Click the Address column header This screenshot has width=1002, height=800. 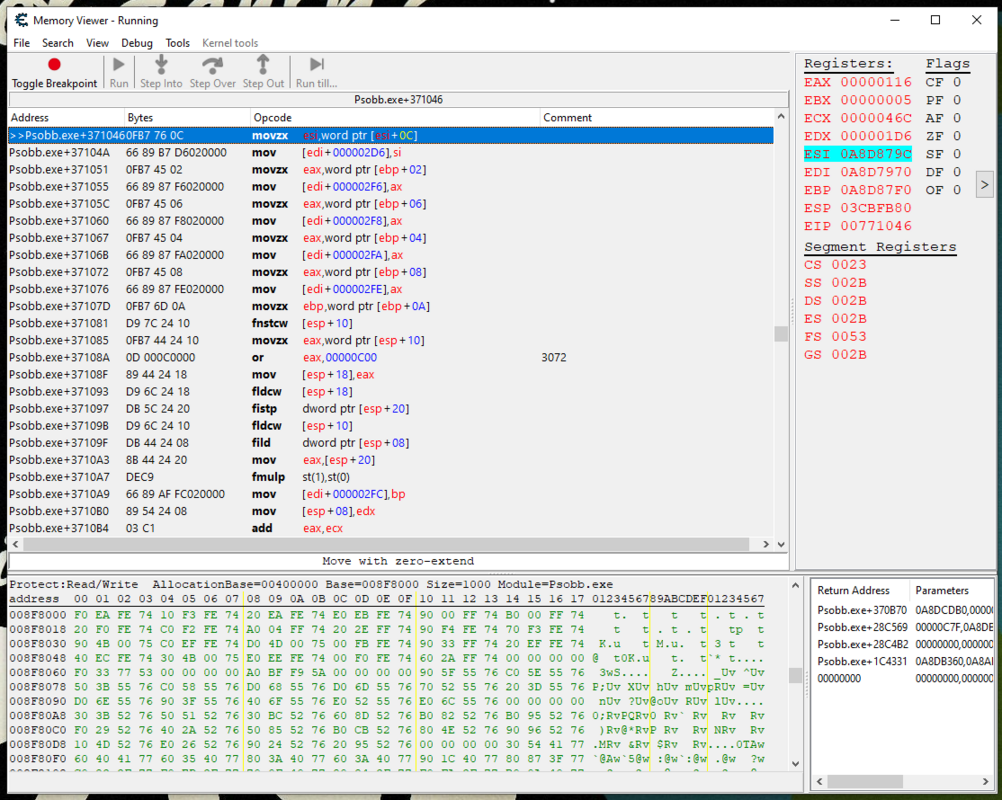tap(66, 118)
